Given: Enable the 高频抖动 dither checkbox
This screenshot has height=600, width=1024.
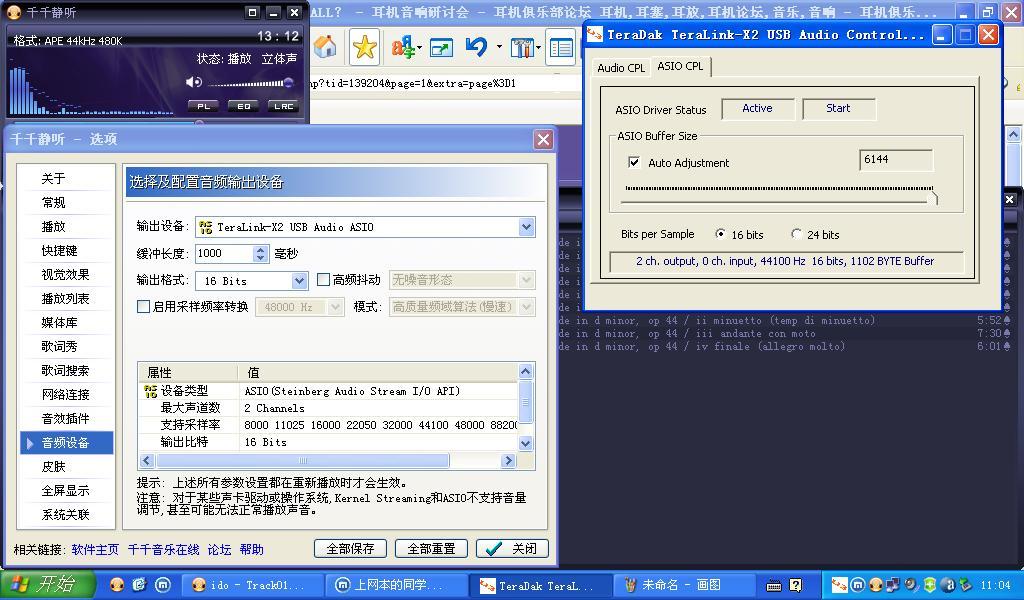Looking at the screenshot, I should point(323,279).
